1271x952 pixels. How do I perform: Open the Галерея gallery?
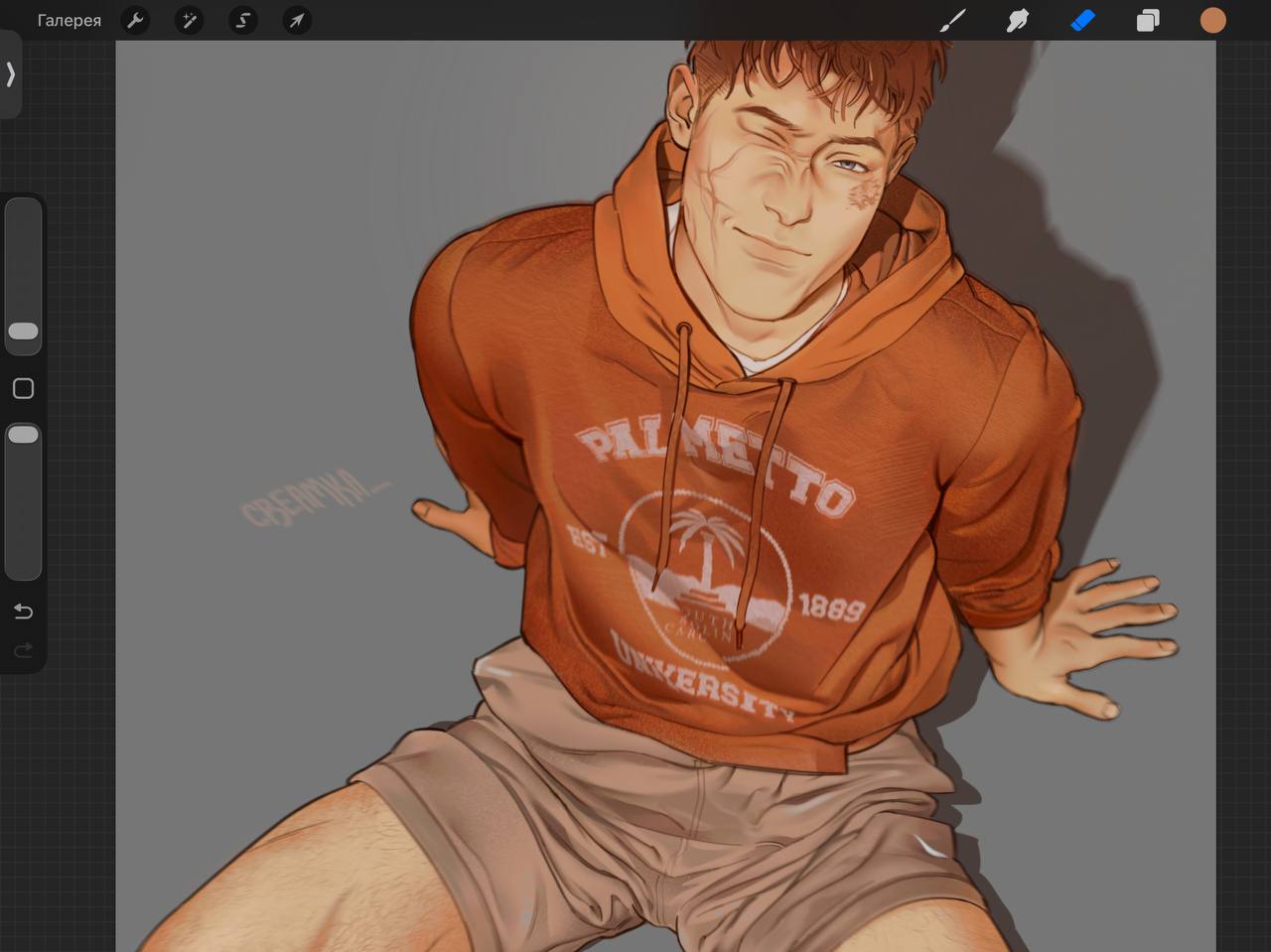[70, 20]
